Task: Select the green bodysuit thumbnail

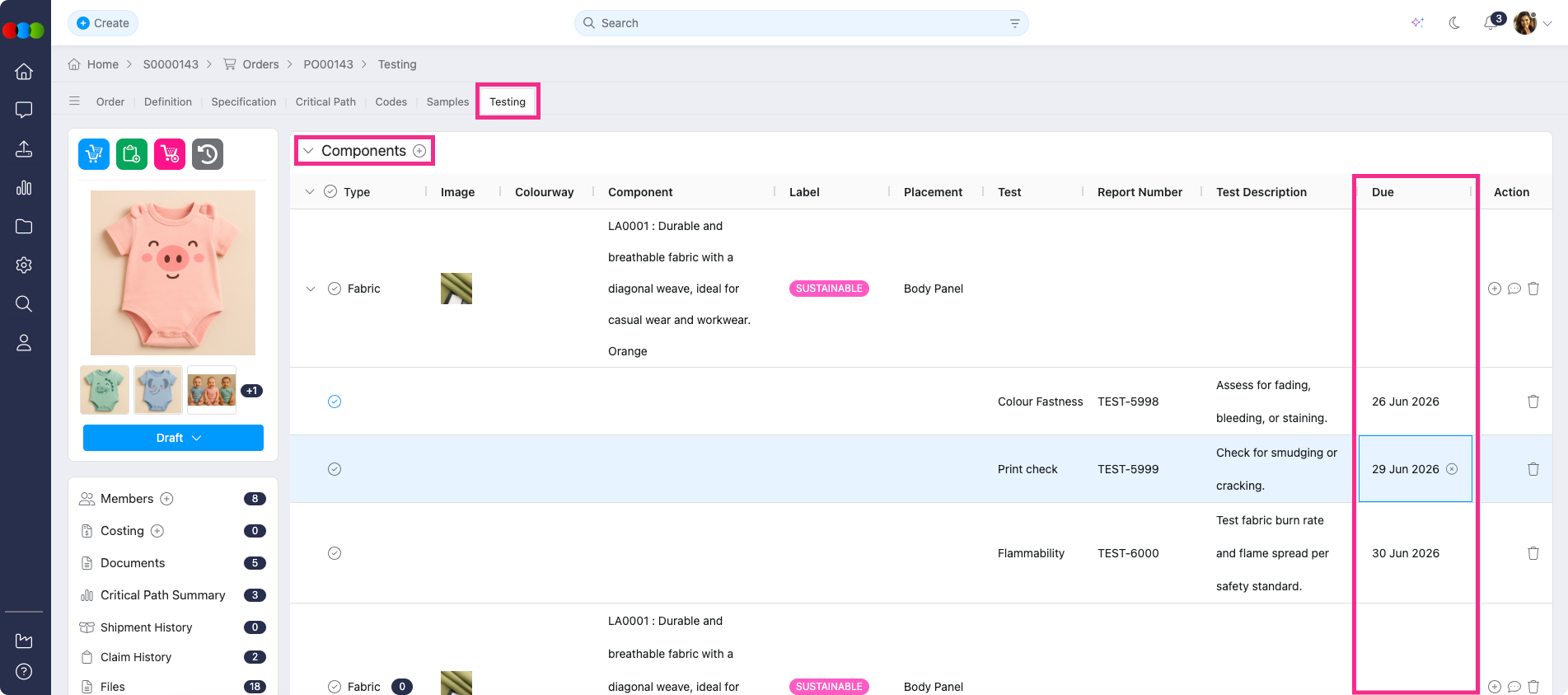Action: 105,390
